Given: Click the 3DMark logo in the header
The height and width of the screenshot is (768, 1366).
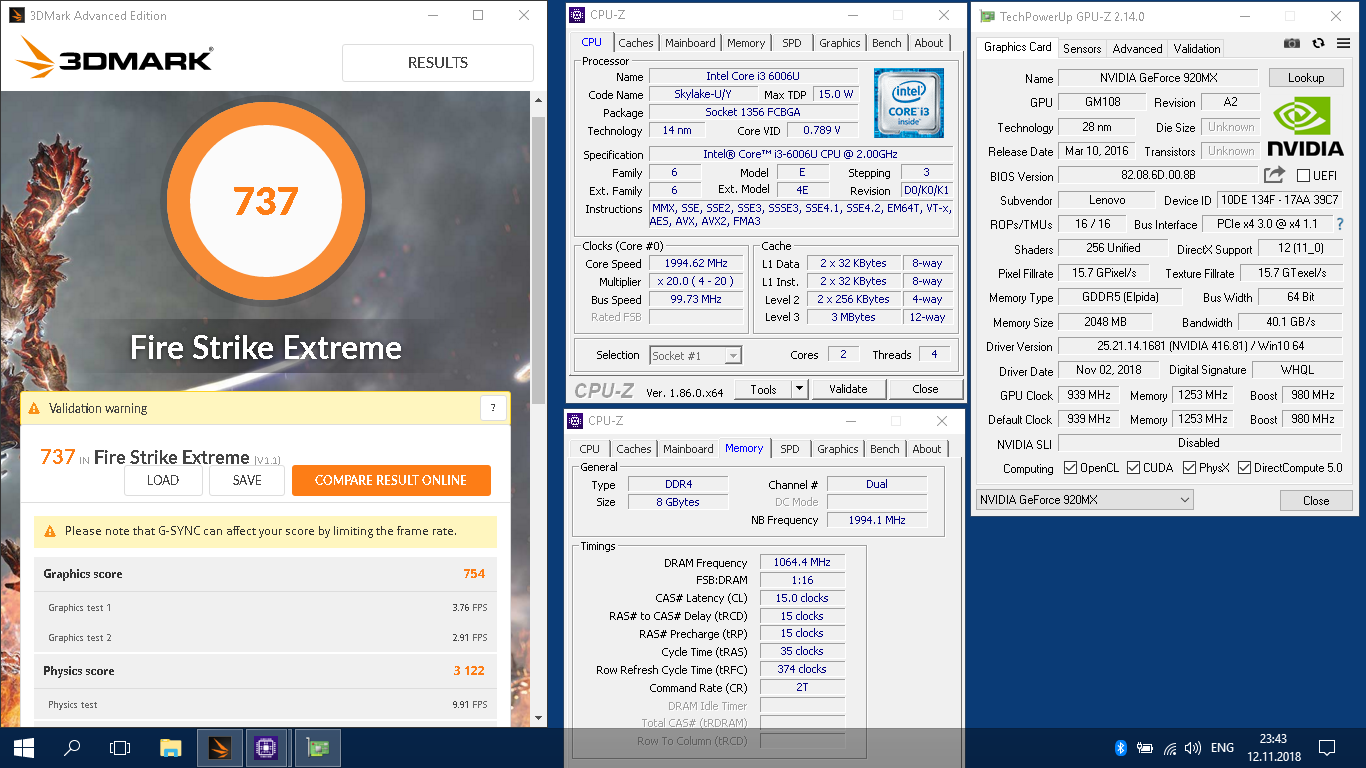Looking at the screenshot, I should click(x=114, y=60).
